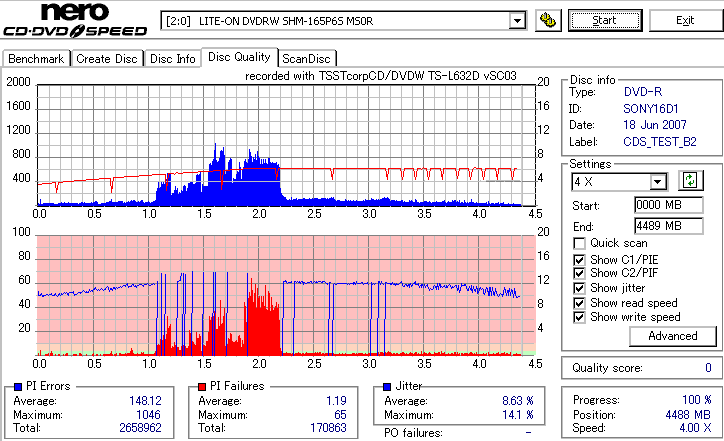724x441 pixels.
Task: Open Advanced settings button
Action: pyautogui.click(x=673, y=336)
